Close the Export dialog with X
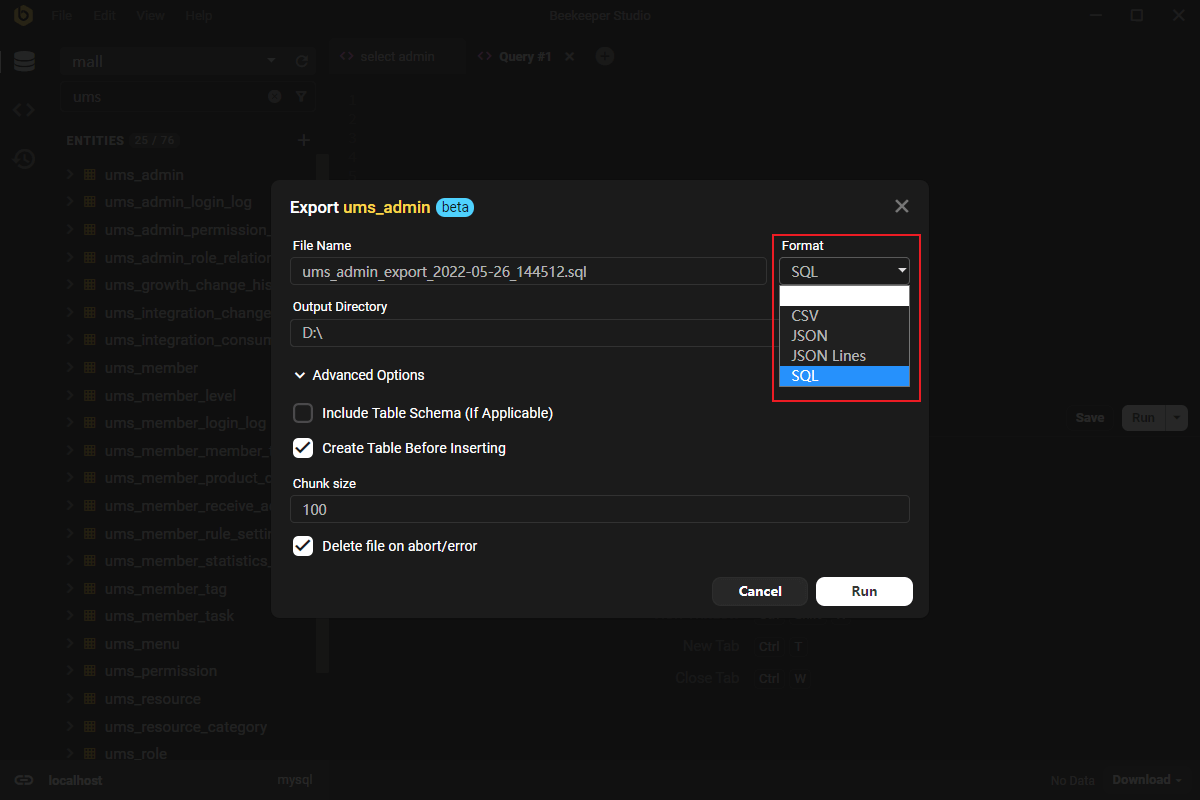This screenshot has width=1200, height=800. point(901,206)
